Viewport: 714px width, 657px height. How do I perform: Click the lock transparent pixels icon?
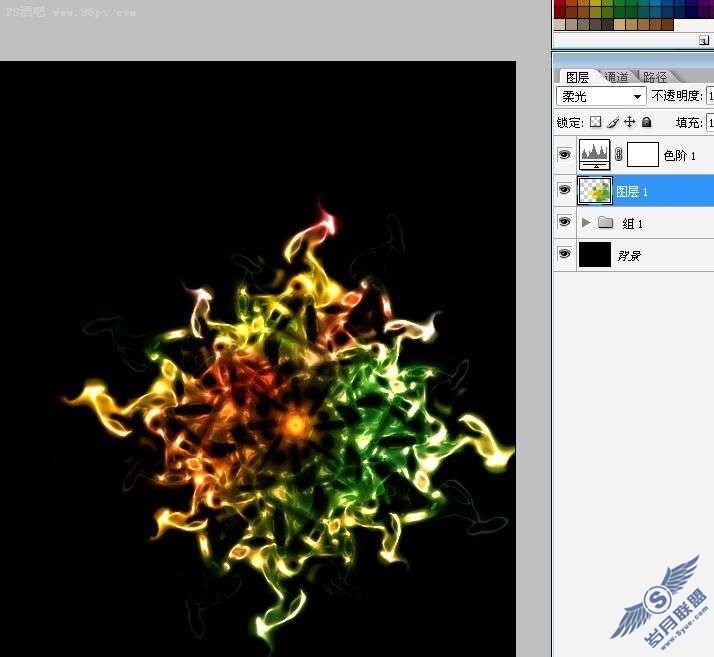pos(596,122)
